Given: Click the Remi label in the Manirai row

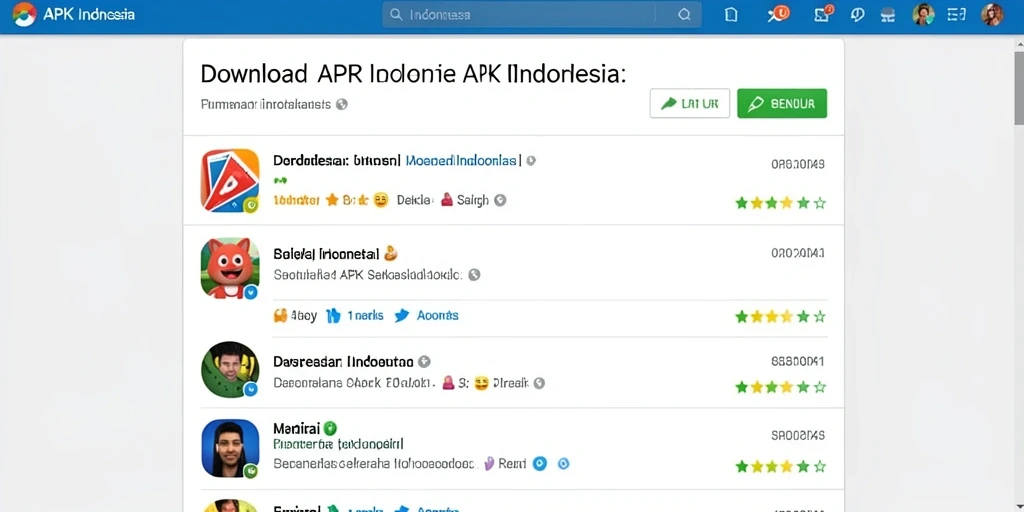Looking at the screenshot, I should click(x=512, y=464).
